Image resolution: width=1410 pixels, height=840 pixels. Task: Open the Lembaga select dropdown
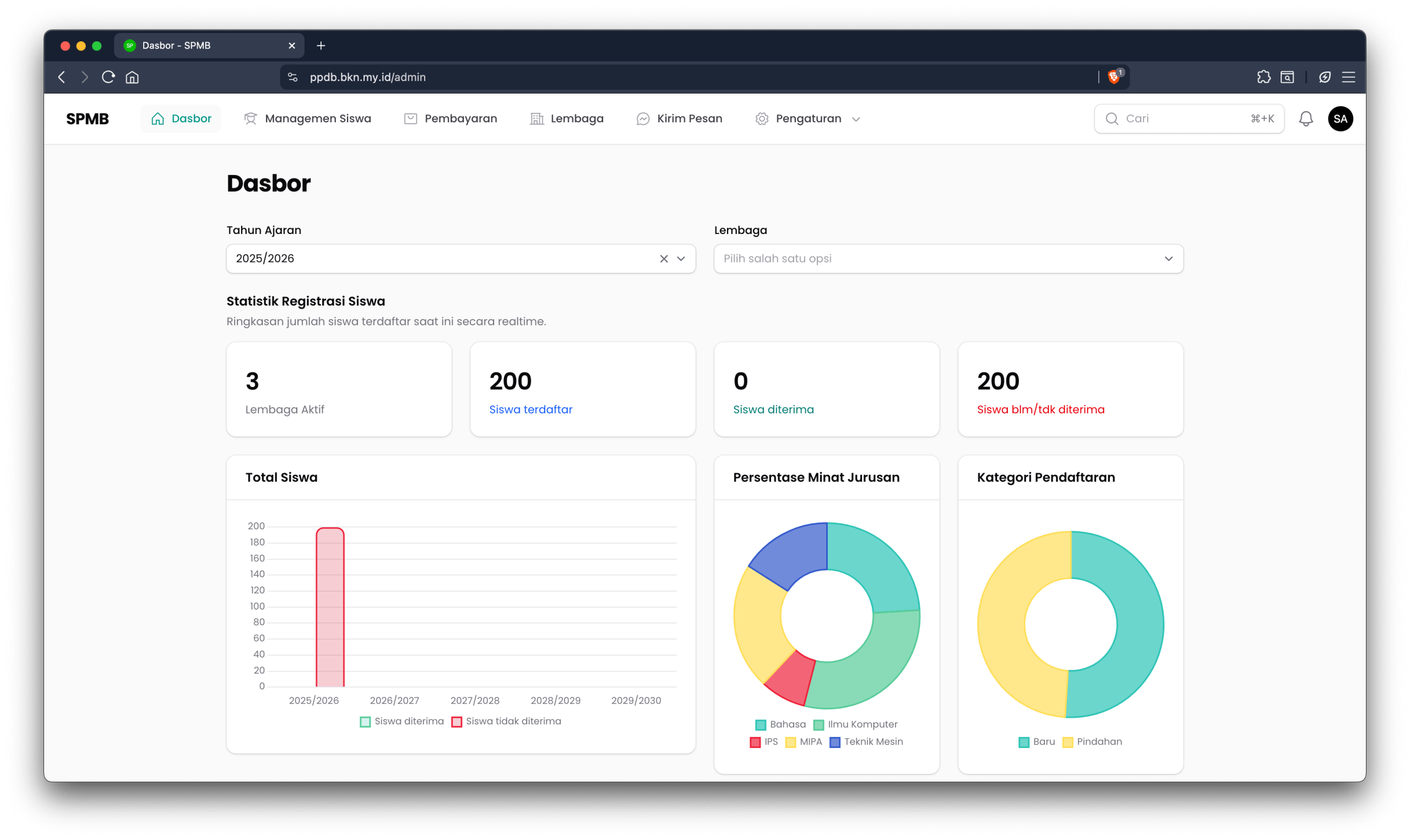click(x=948, y=259)
